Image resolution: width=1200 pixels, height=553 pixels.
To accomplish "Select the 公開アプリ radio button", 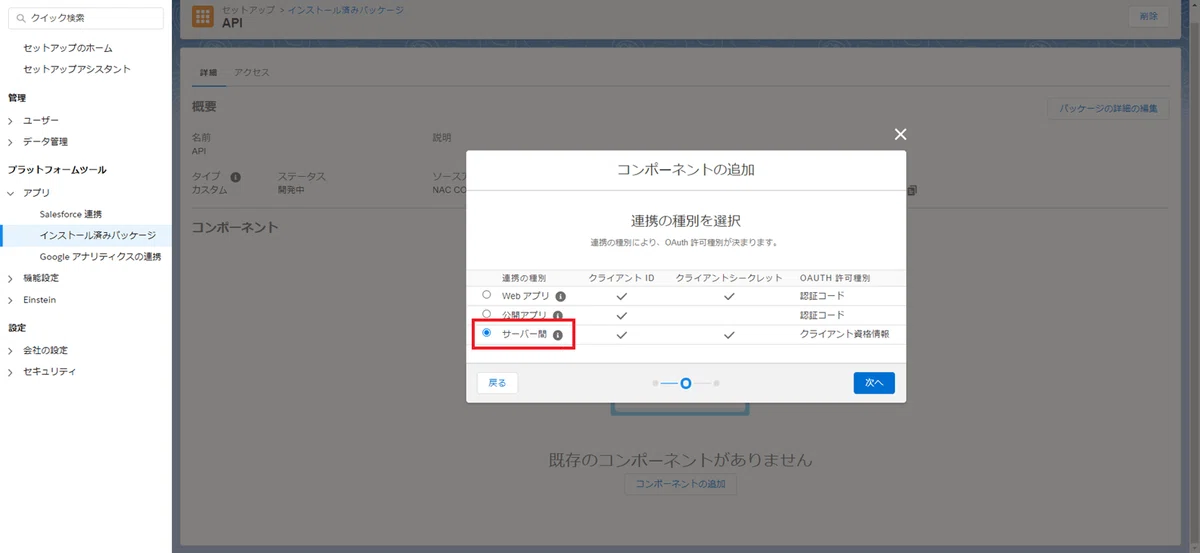I will pyautogui.click(x=487, y=314).
